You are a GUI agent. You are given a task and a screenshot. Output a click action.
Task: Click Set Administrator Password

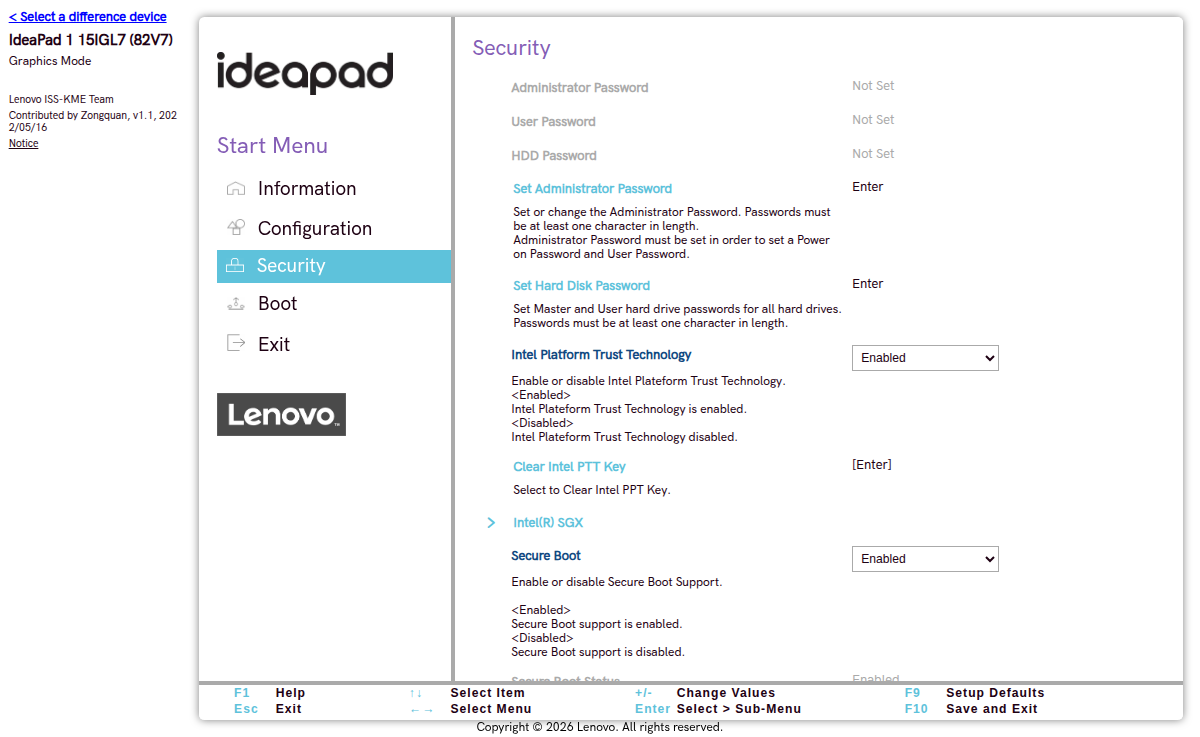[x=592, y=189]
